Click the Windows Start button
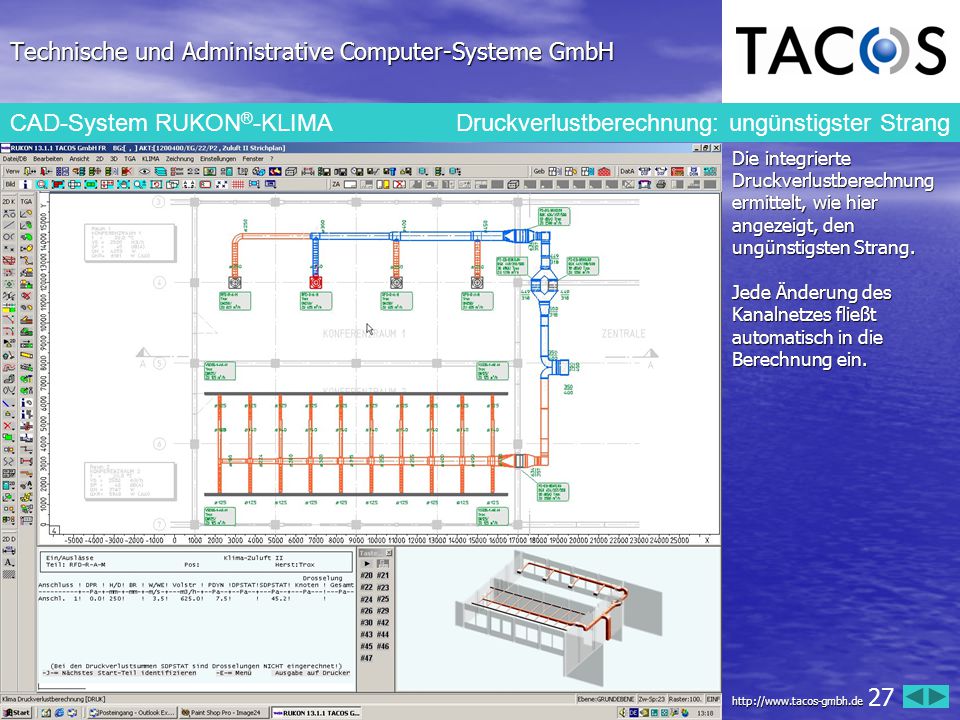This screenshot has height=720, width=960. (x=17, y=713)
